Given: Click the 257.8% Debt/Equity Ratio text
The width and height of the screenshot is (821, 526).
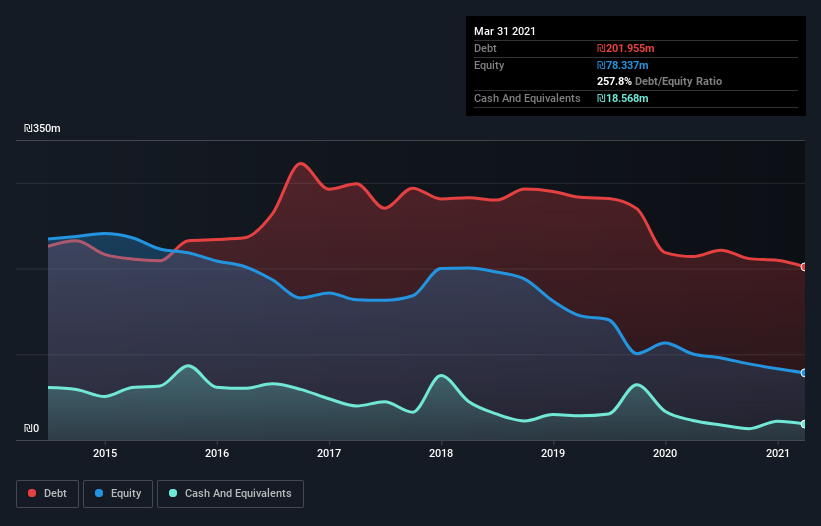Looking at the screenshot, I should [x=659, y=82].
